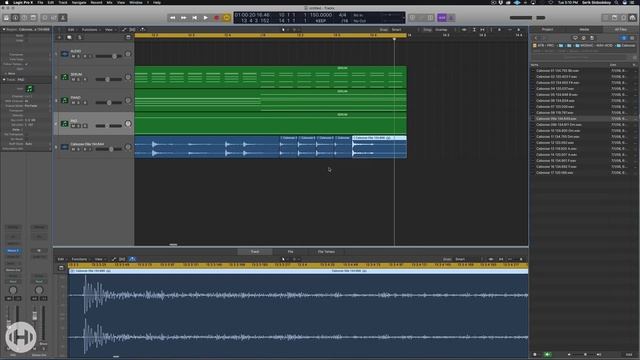The height and width of the screenshot is (360, 640).
Task: Toggle input monitoring on the AUDIO track
Action: (90, 56)
